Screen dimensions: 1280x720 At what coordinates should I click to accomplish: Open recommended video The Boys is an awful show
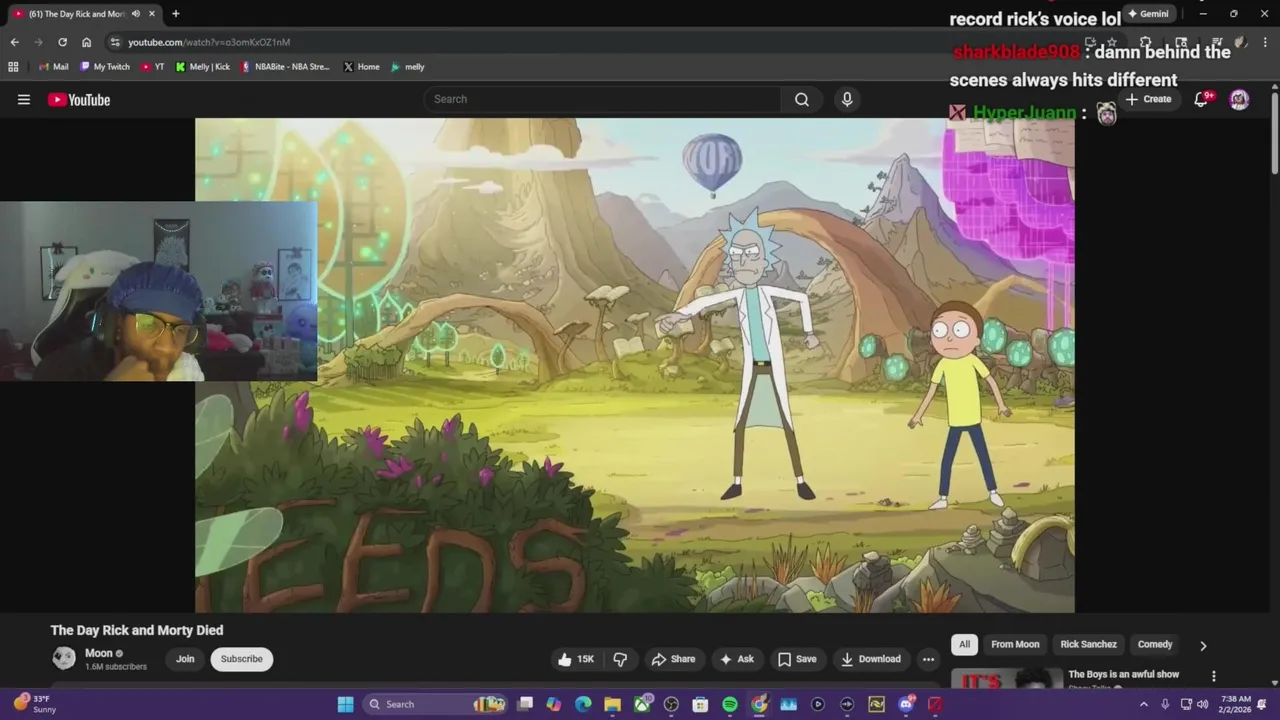coord(1123,674)
